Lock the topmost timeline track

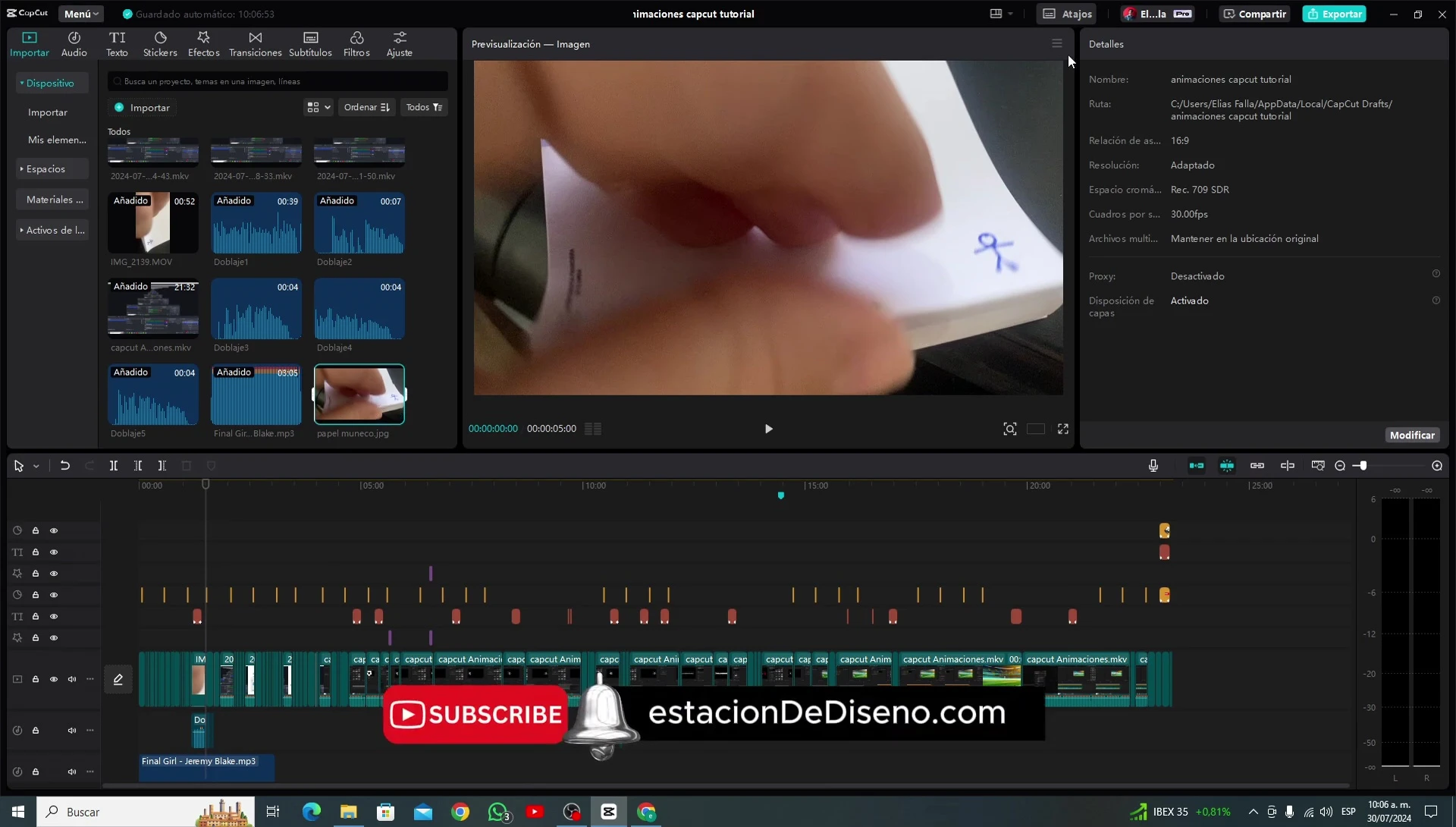[x=36, y=530]
